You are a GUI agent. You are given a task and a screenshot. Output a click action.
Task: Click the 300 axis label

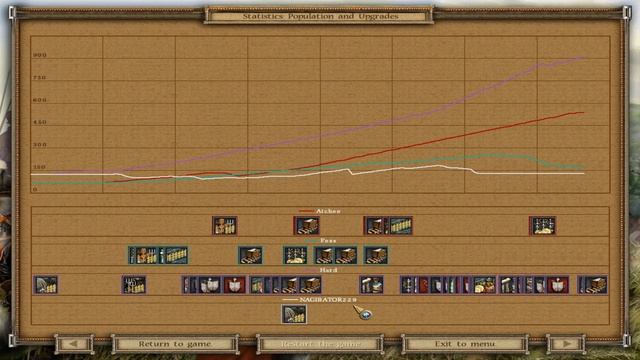coord(40,144)
